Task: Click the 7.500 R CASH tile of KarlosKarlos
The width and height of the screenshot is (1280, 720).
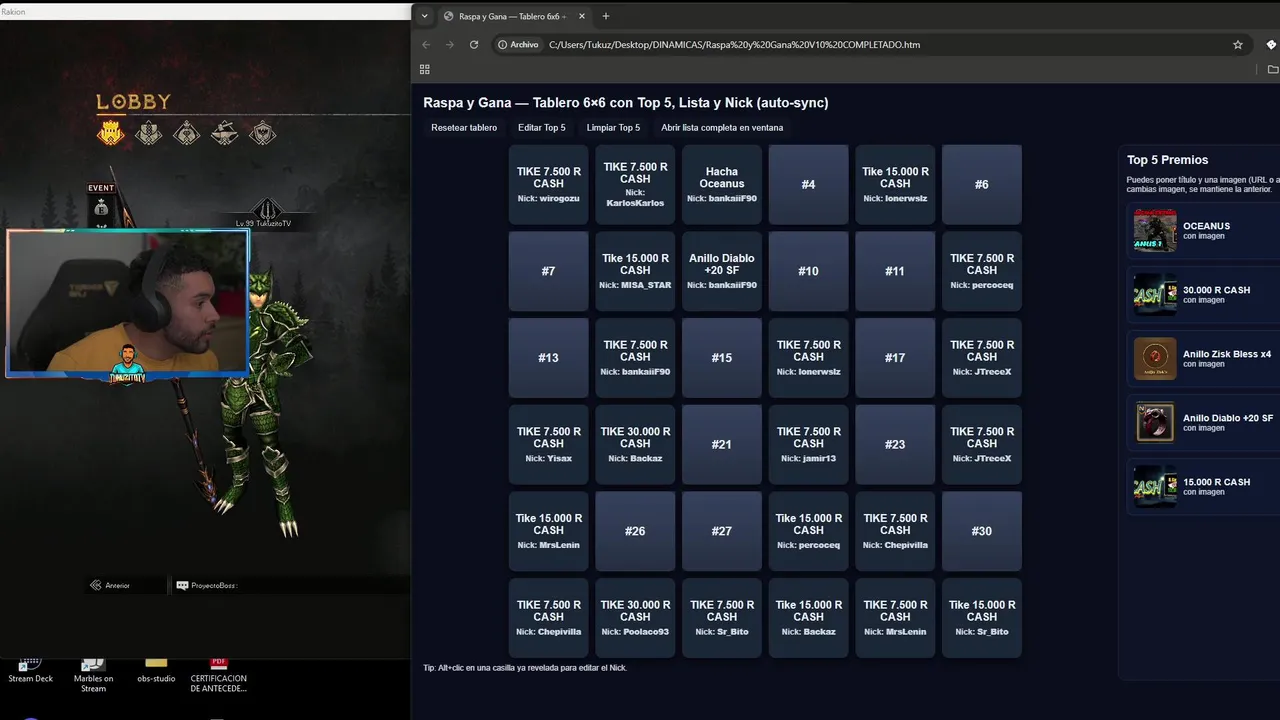Action: tap(635, 184)
